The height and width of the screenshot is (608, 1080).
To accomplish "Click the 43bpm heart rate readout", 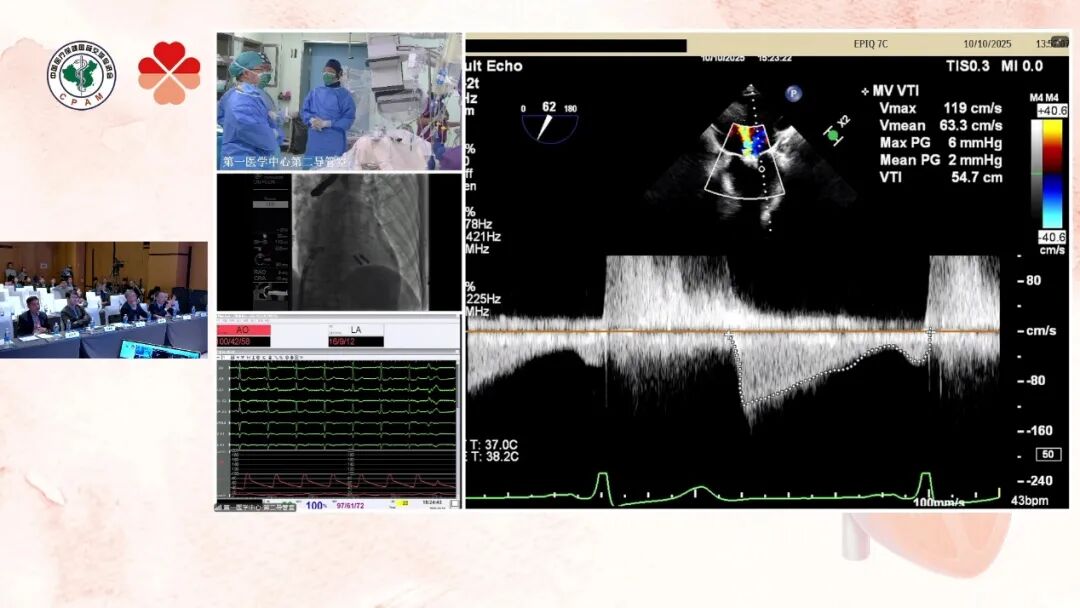I will pos(1029,500).
